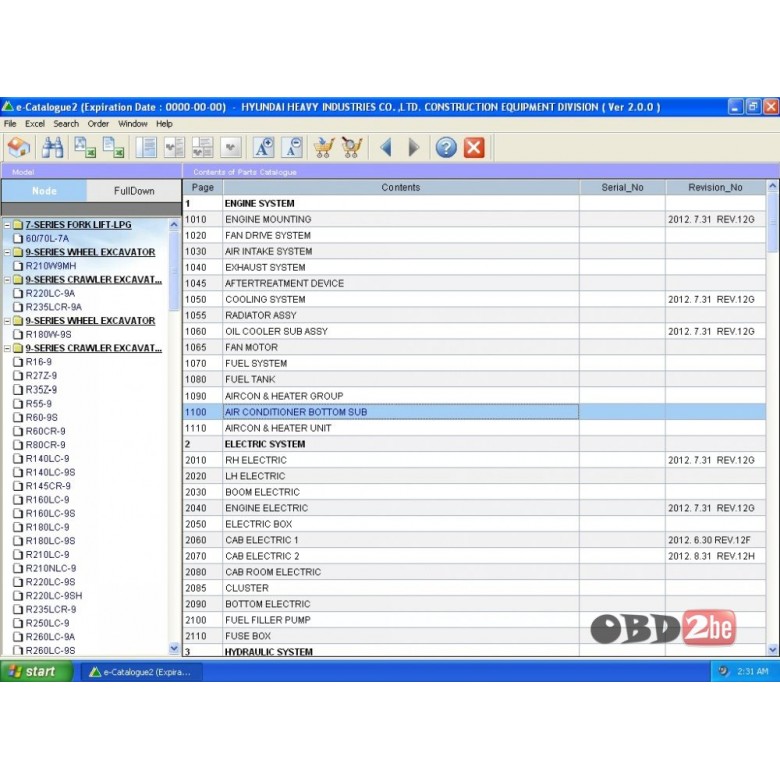This screenshot has height=780, width=780.
Task: Select the side-by-side view layout icon
Action: tap(175, 148)
